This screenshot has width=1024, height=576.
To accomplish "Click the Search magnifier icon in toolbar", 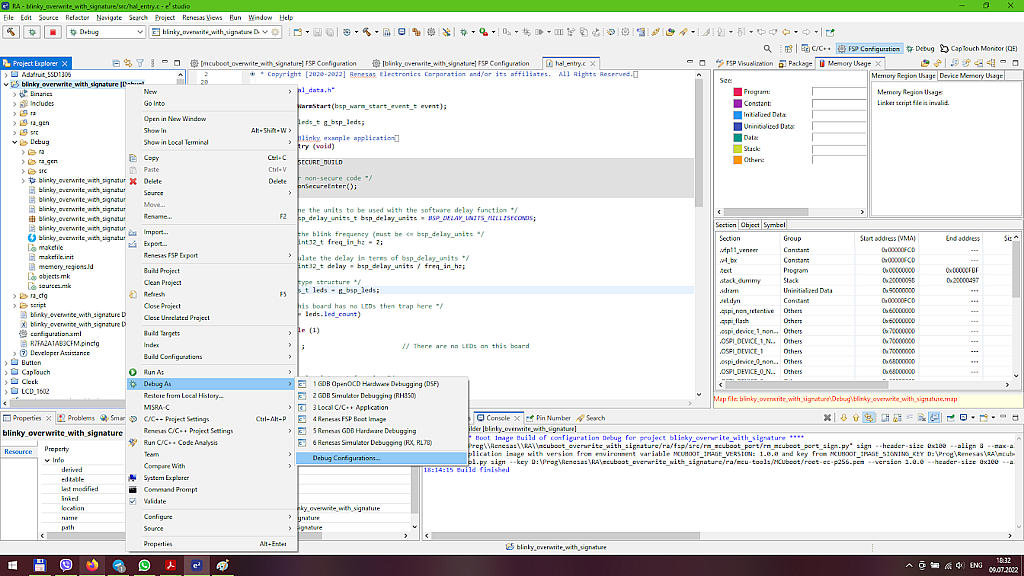I will (768, 48).
